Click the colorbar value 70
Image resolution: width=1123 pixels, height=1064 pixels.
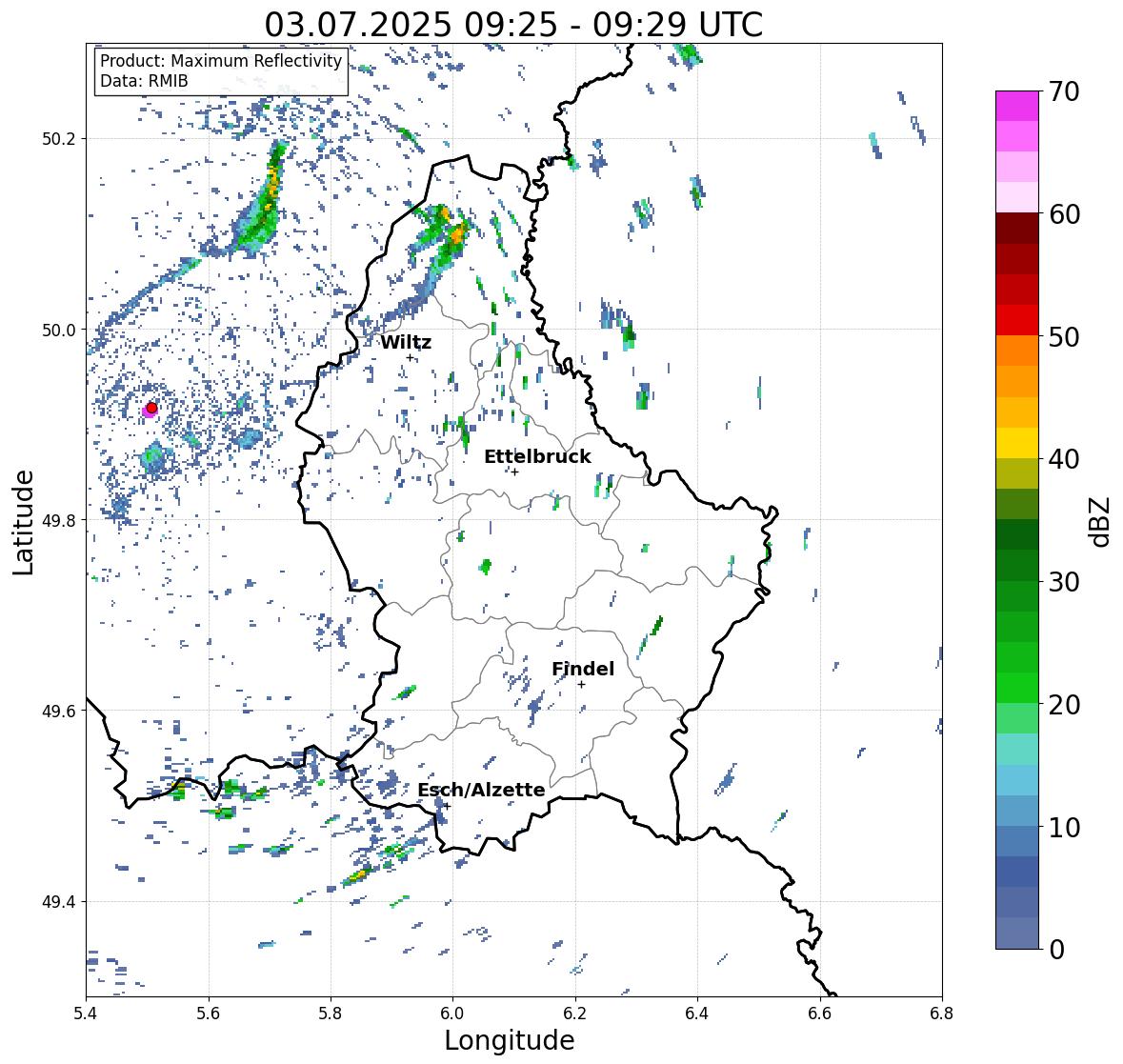pos(1064,91)
